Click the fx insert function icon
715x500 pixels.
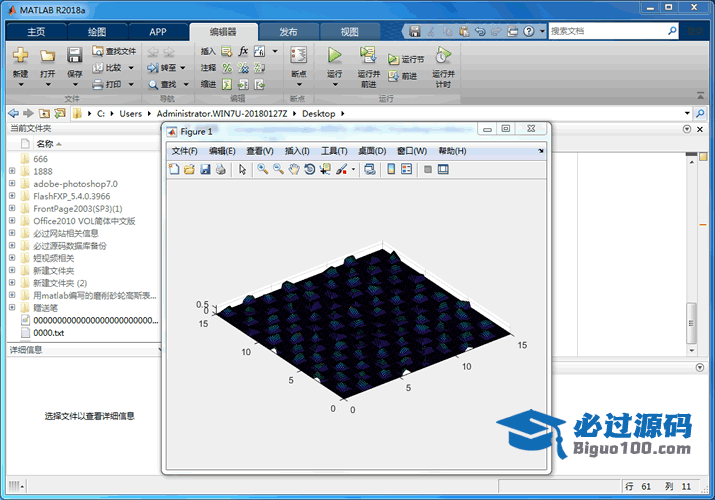(x=243, y=51)
